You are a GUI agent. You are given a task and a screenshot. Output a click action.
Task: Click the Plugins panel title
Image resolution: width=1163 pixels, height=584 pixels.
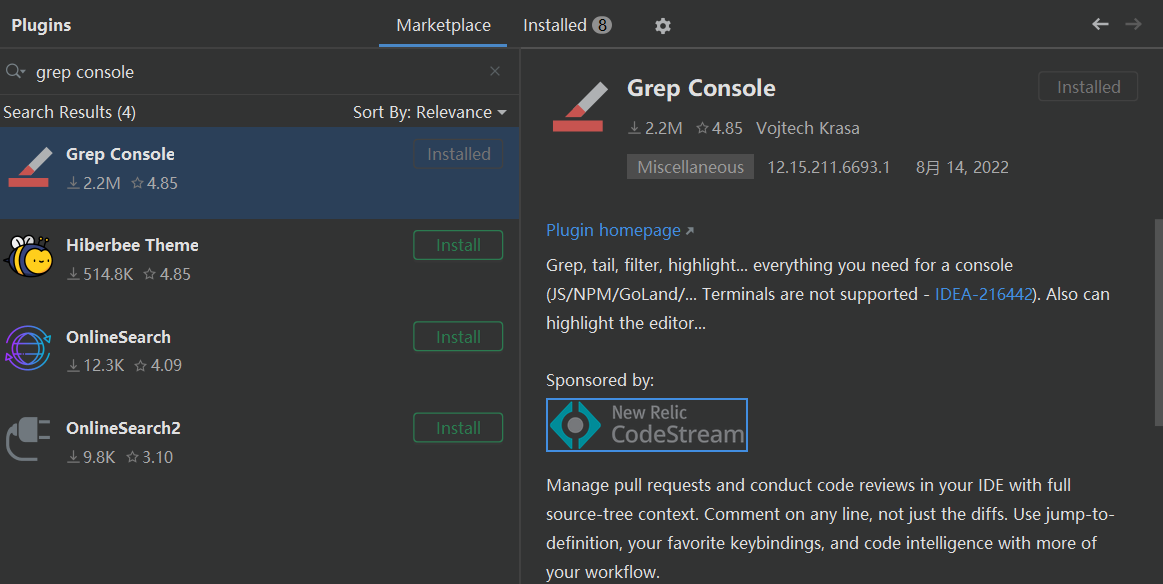(42, 25)
